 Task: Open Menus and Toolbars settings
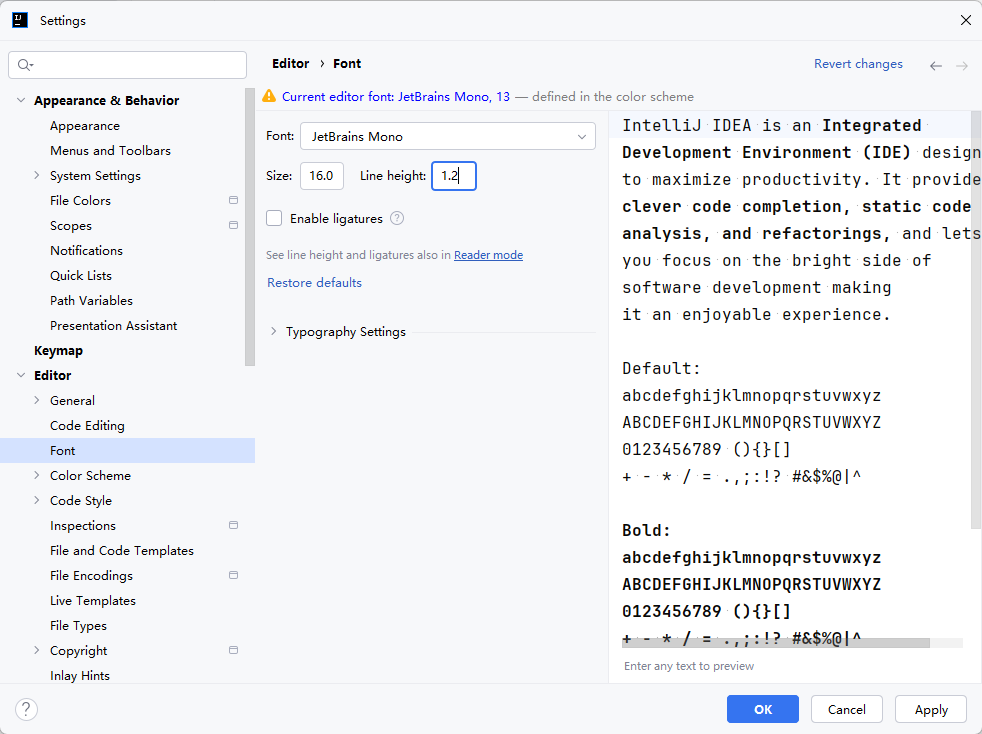coord(110,151)
